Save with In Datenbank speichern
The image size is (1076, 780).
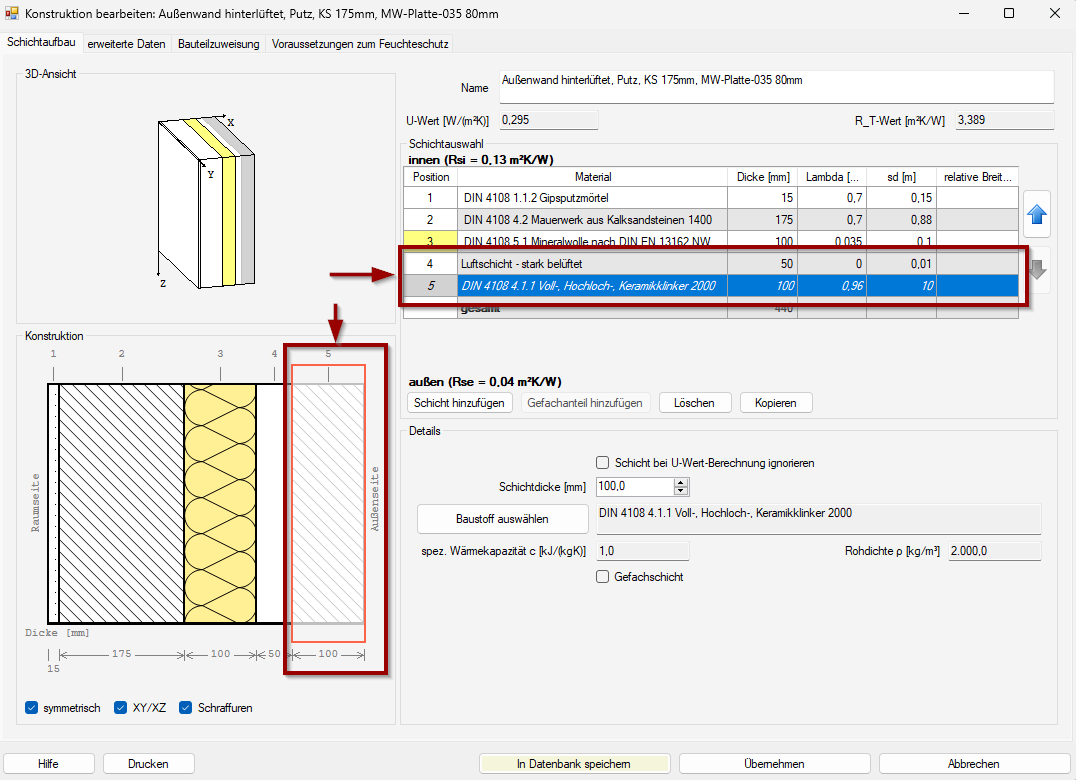(x=574, y=764)
